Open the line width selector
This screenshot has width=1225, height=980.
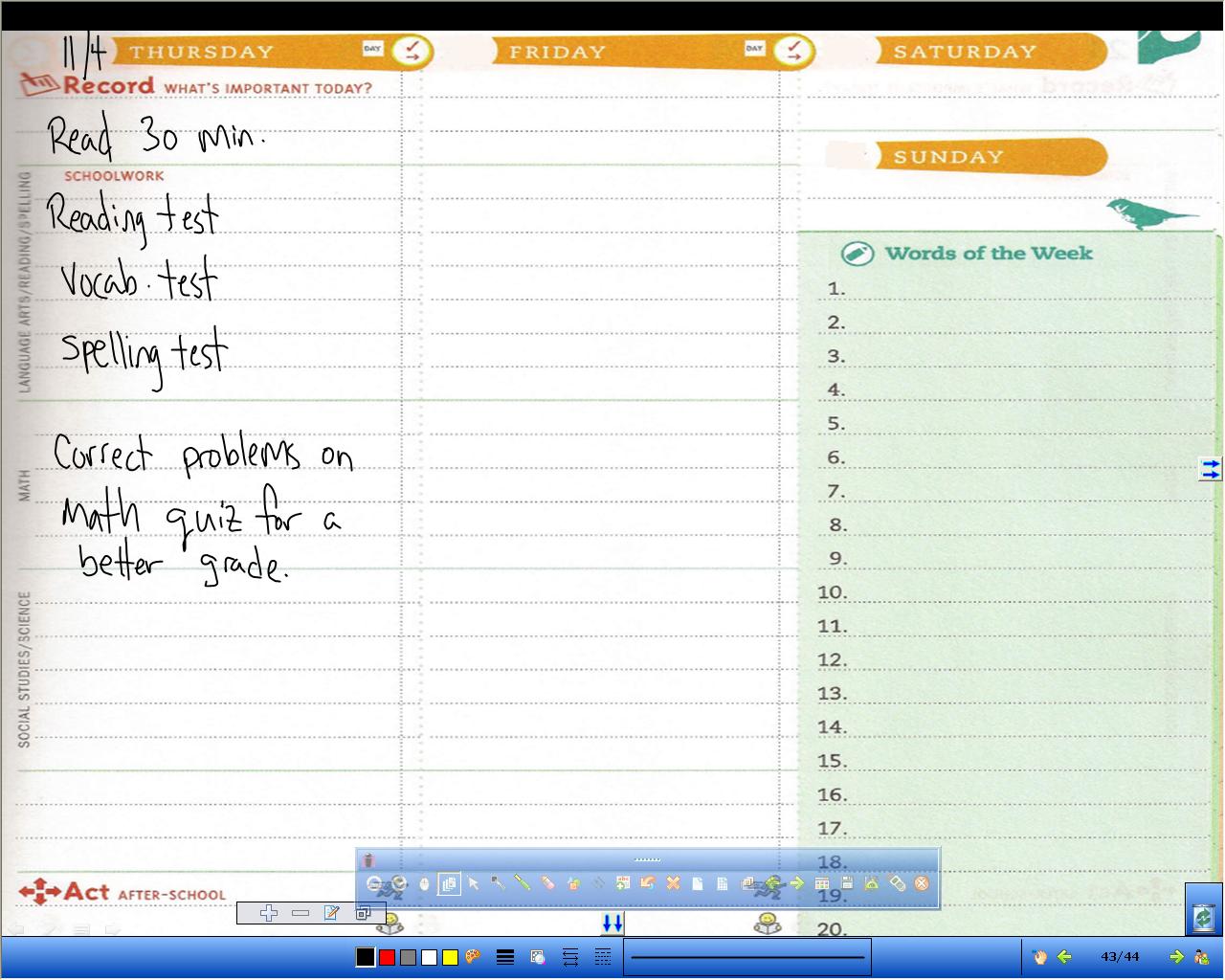pos(504,956)
